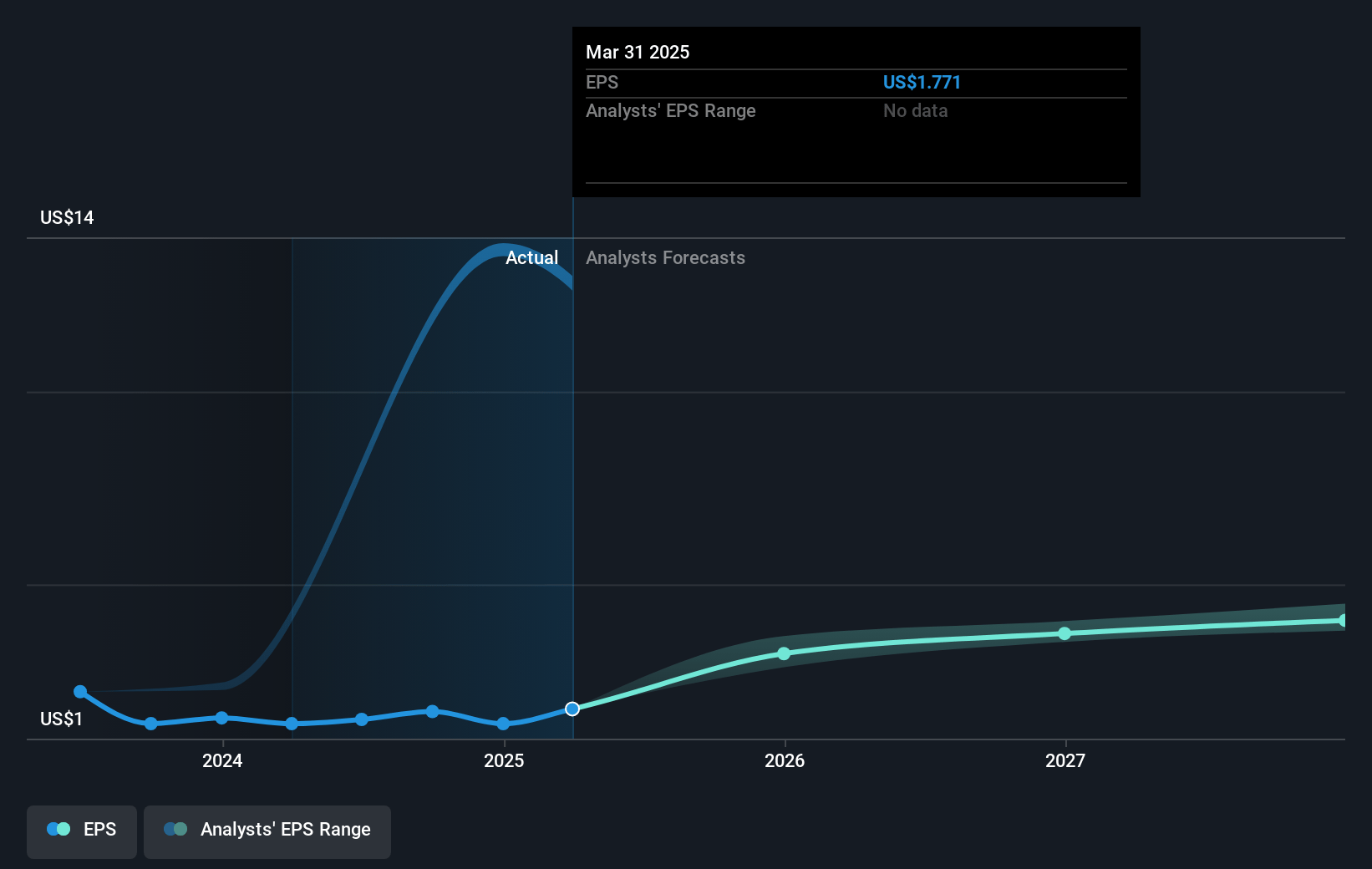This screenshot has height=869, width=1372.
Task: Select the highlighted Mar 31 2025 data point
Action: [572, 709]
